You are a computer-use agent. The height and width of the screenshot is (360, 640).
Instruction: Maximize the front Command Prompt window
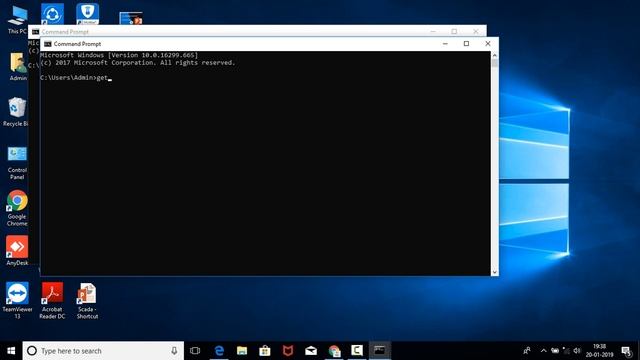467,44
